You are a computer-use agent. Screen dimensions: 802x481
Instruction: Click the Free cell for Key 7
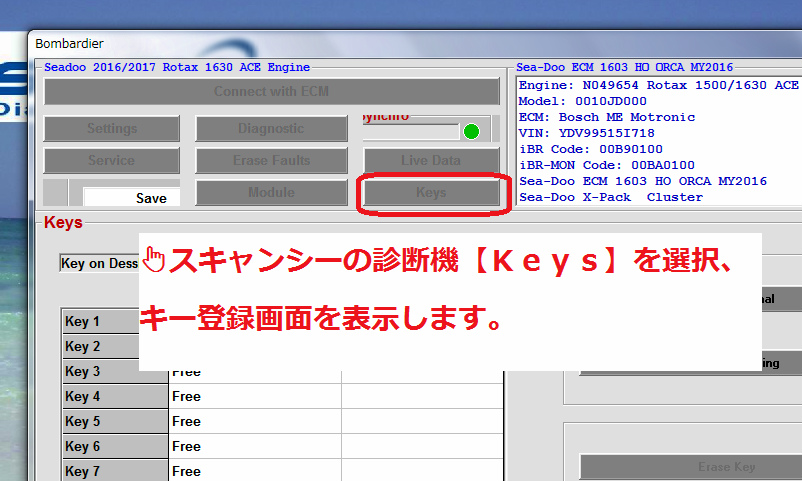255,471
